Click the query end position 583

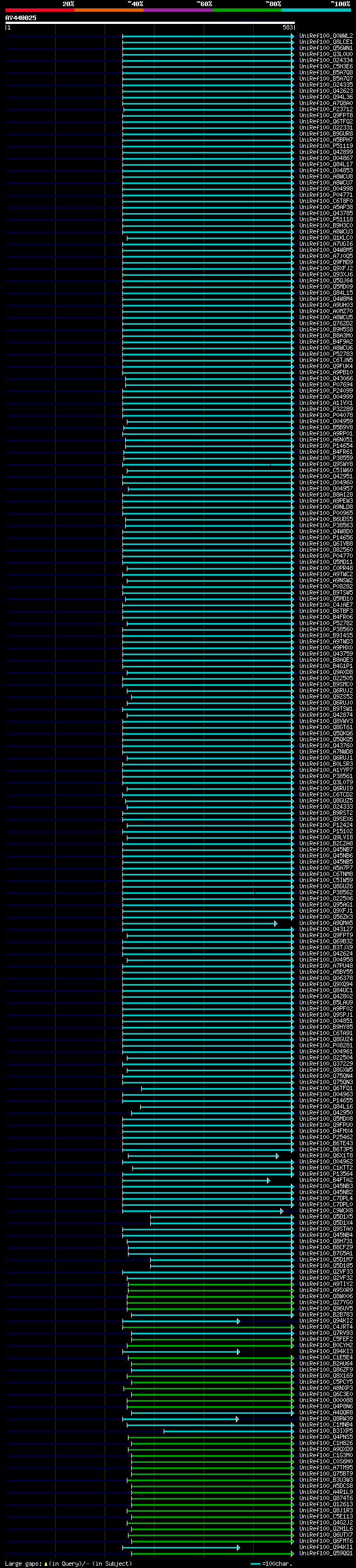point(288,27)
